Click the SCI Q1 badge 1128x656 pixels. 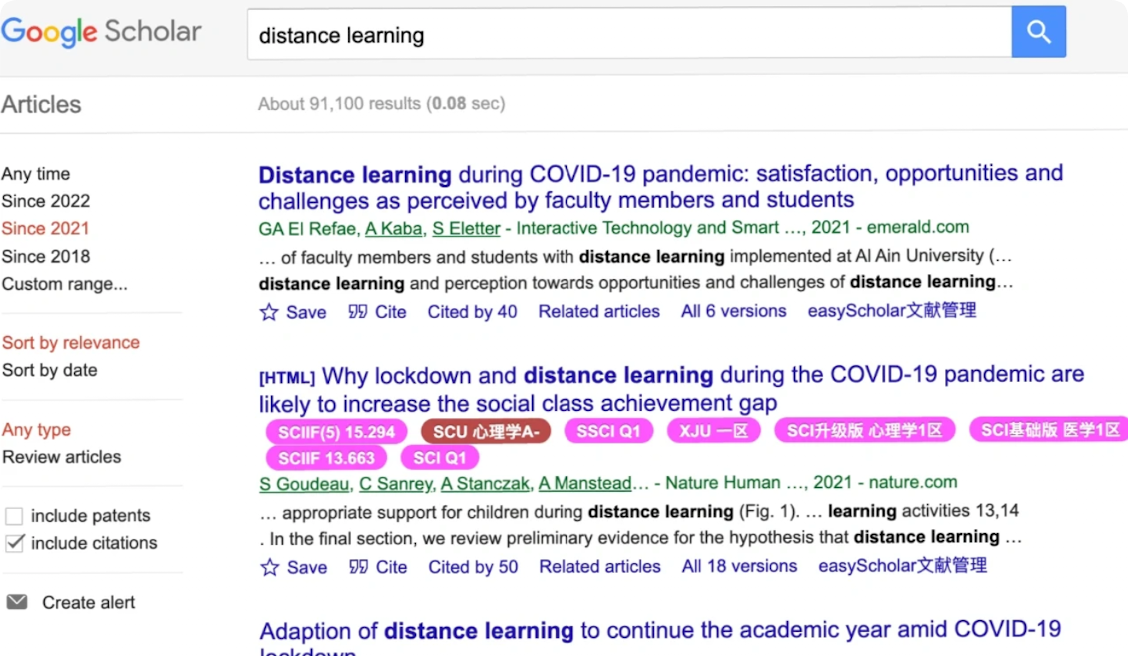pos(440,457)
